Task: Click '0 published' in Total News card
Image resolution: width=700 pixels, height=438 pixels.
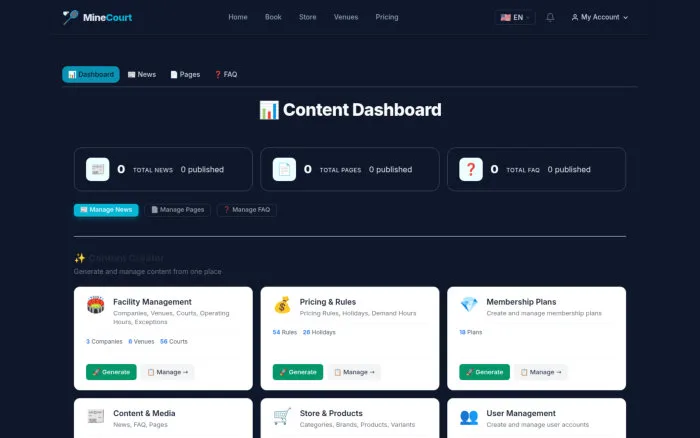Action: (x=202, y=170)
